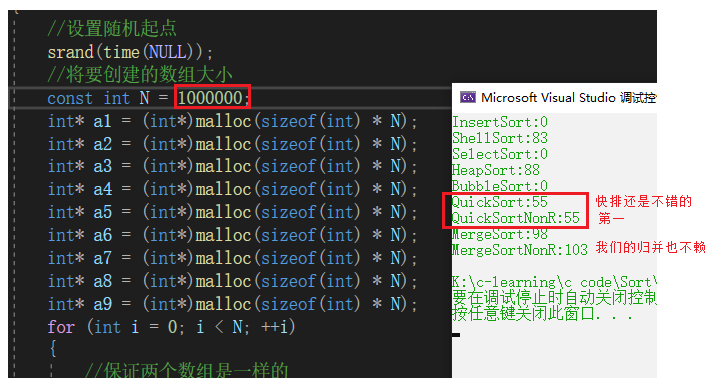Click MergeSortNonR:103 output in console
713x386 pixels.
pyautogui.click(x=520, y=250)
